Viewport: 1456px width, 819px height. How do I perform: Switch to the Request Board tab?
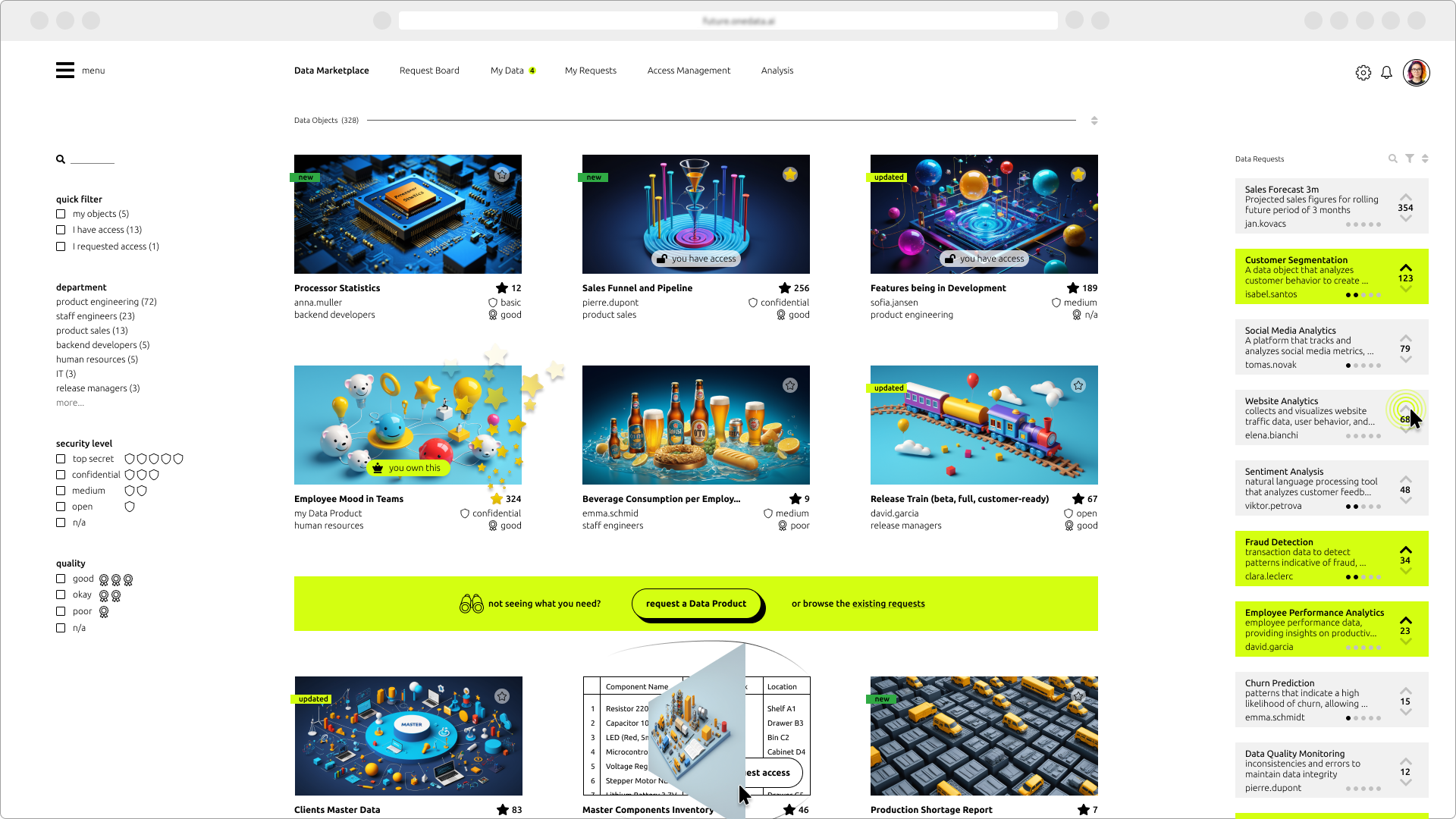point(429,71)
